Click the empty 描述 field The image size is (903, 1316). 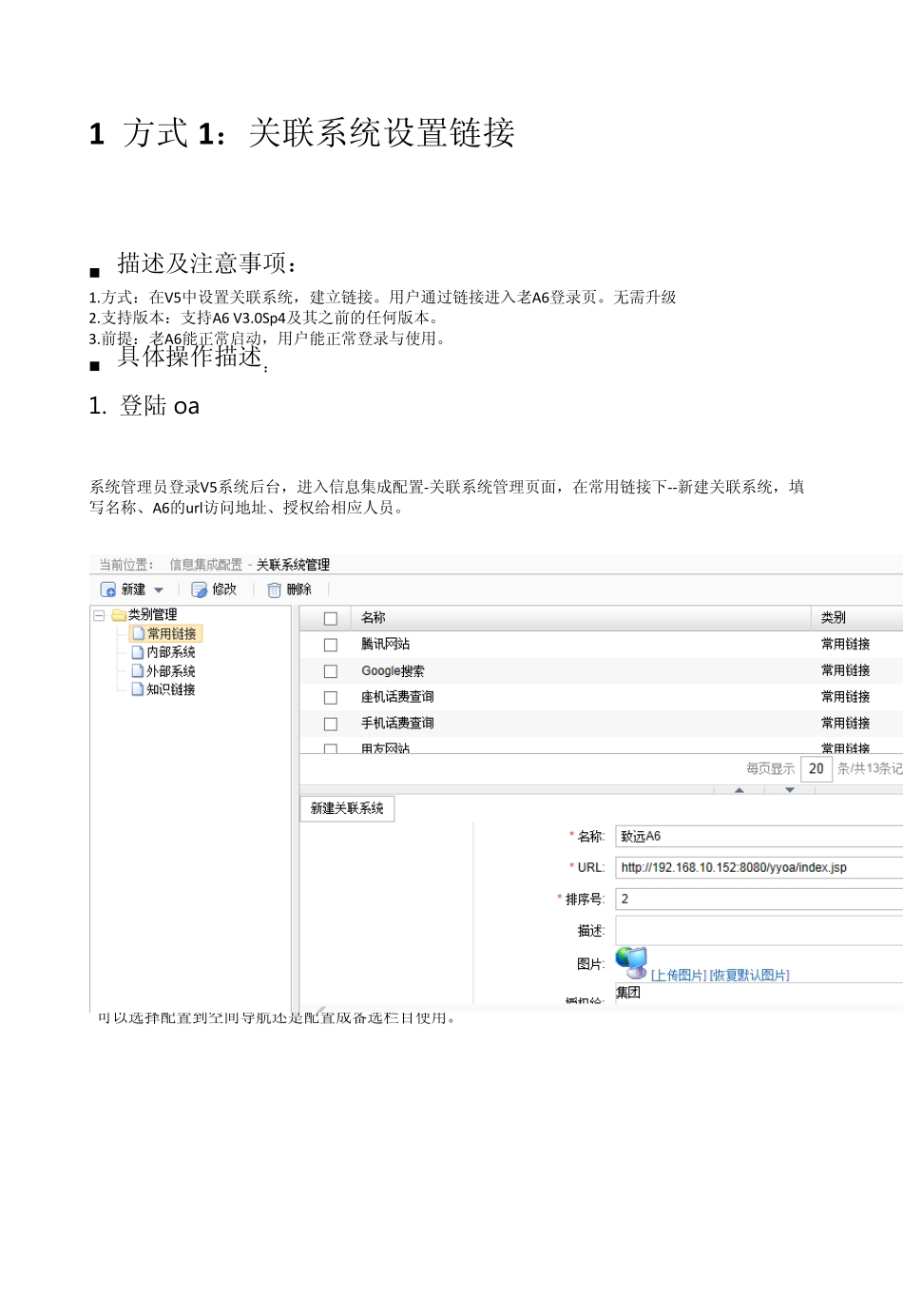point(759,931)
